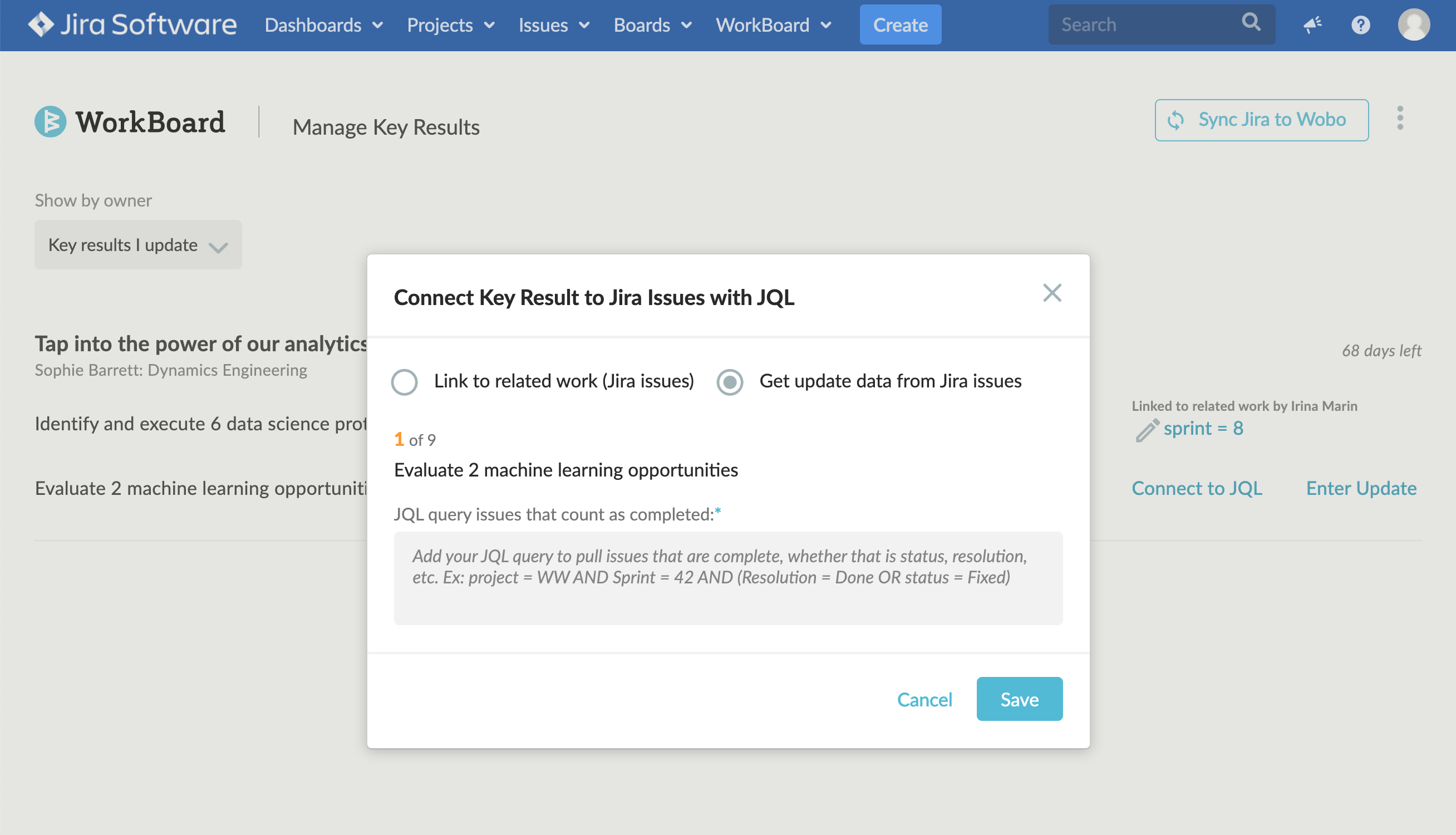Click 'Linked to related work by Irina Marin'
The image size is (1456, 835).
1244,406
